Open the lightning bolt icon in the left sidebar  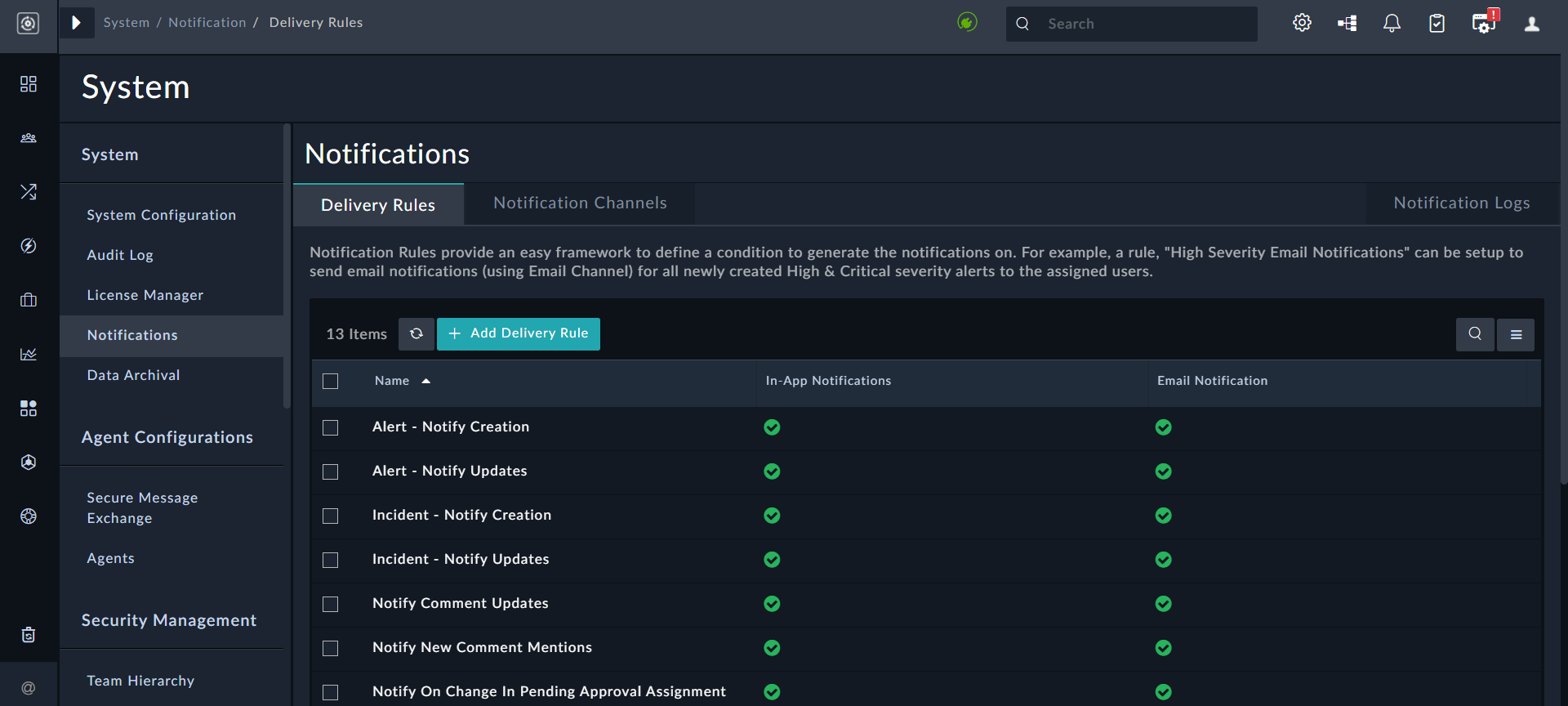[x=29, y=246]
